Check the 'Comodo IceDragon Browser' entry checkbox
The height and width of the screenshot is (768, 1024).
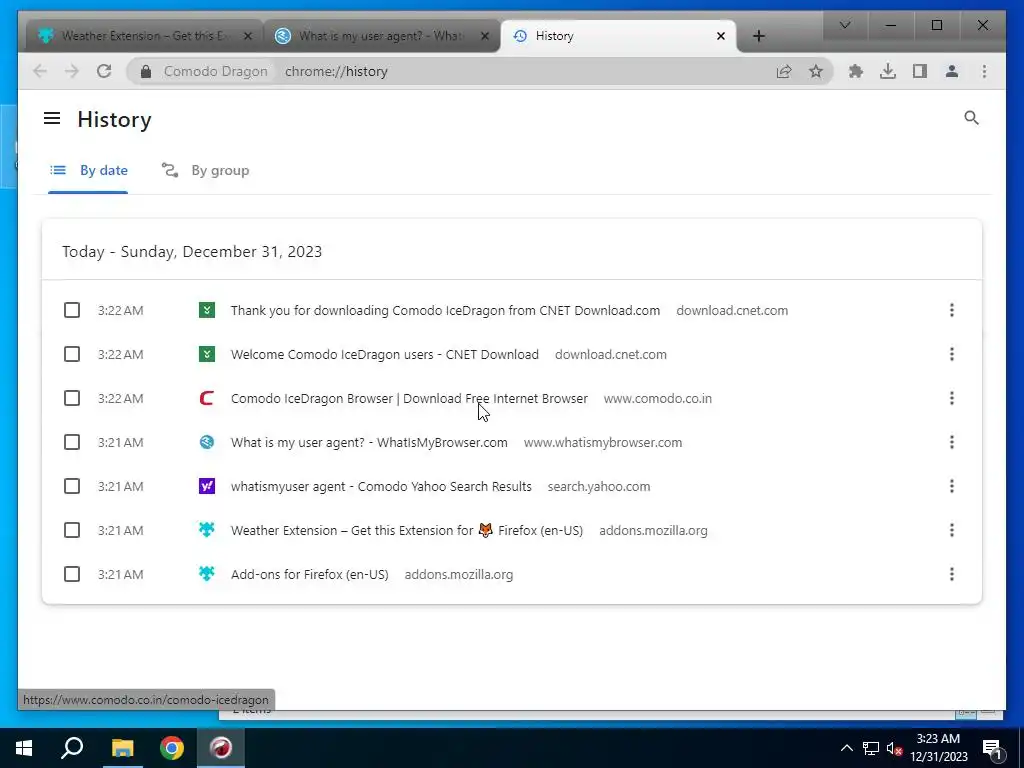72,398
